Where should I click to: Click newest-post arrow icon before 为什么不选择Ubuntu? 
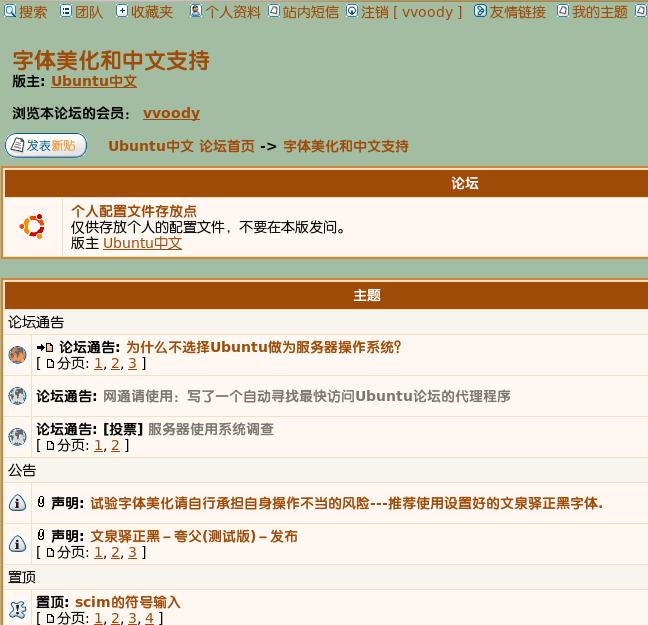coord(45,347)
